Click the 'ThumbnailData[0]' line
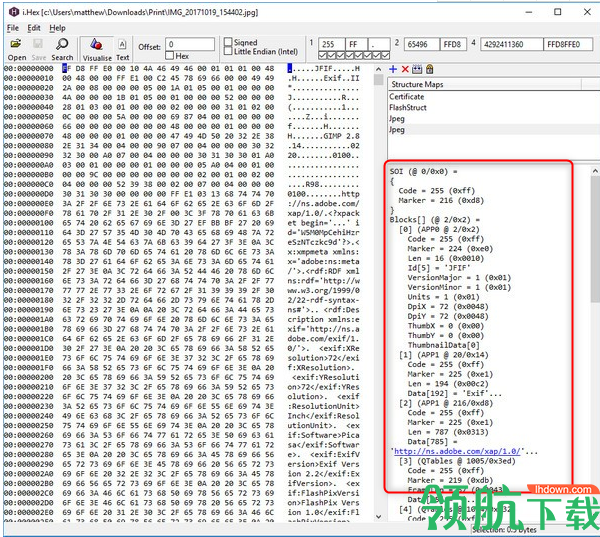This screenshot has height=537, width=600. (441, 345)
